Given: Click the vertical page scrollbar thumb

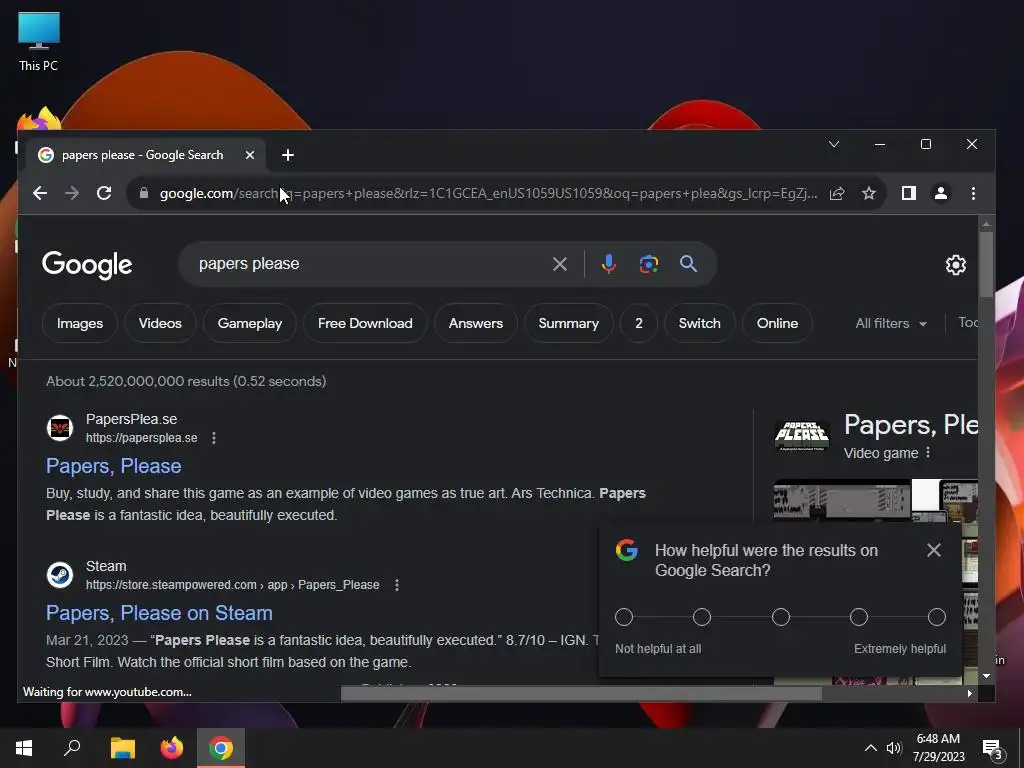Looking at the screenshot, I should click(986, 263).
